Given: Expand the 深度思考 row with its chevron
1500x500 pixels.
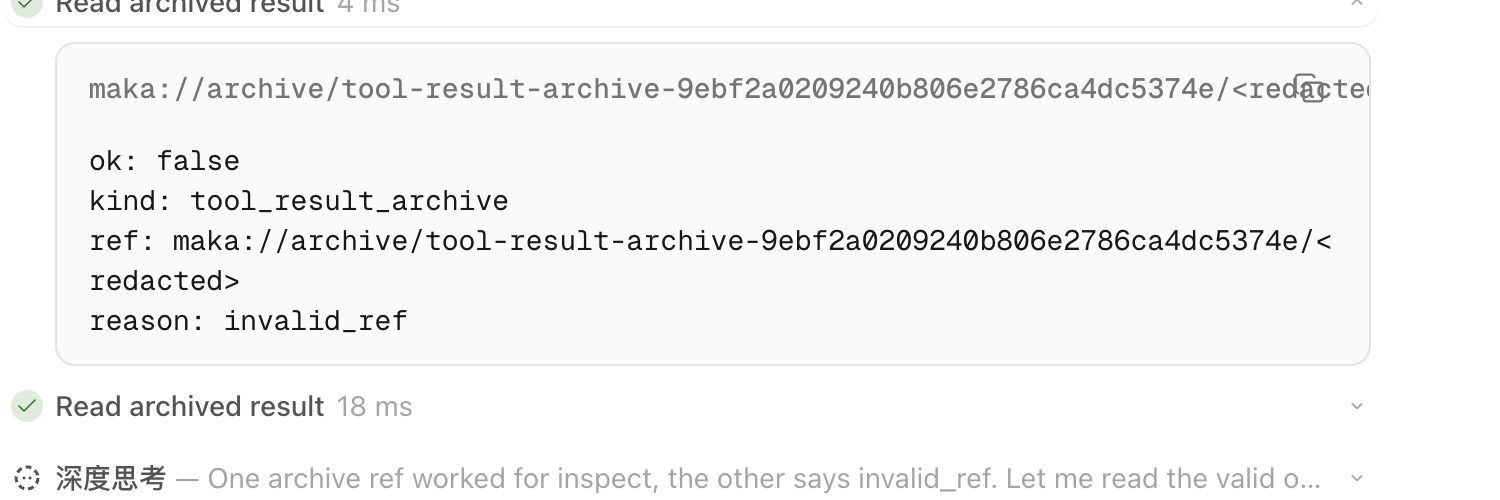Looking at the screenshot, I should [1356, 478].
